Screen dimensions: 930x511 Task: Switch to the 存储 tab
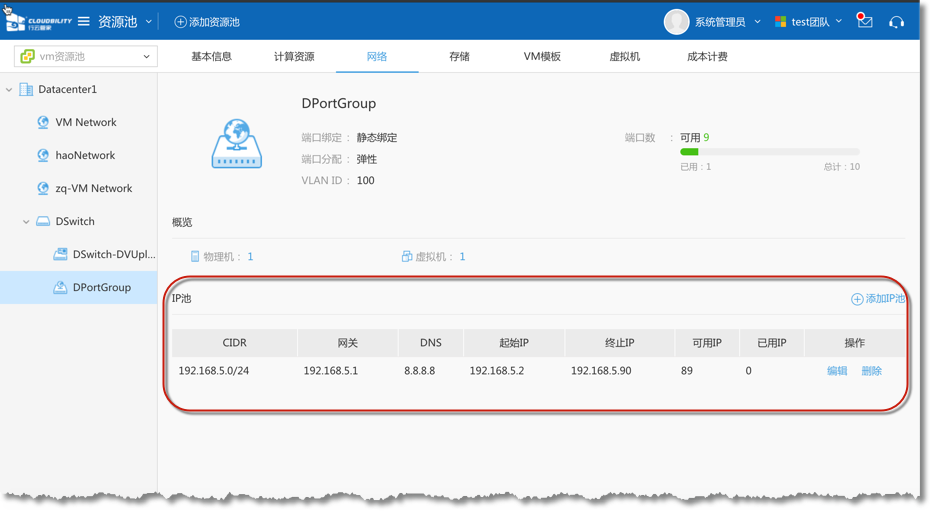click(x=459, y=57)
